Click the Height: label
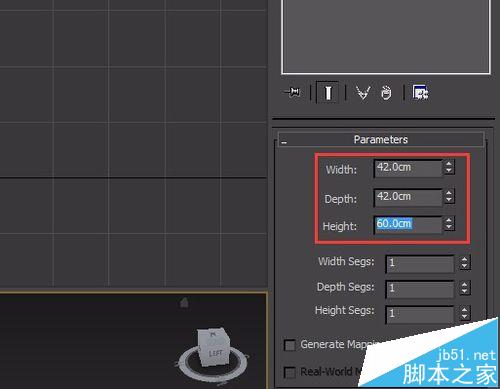 click(x=340, y=226)
